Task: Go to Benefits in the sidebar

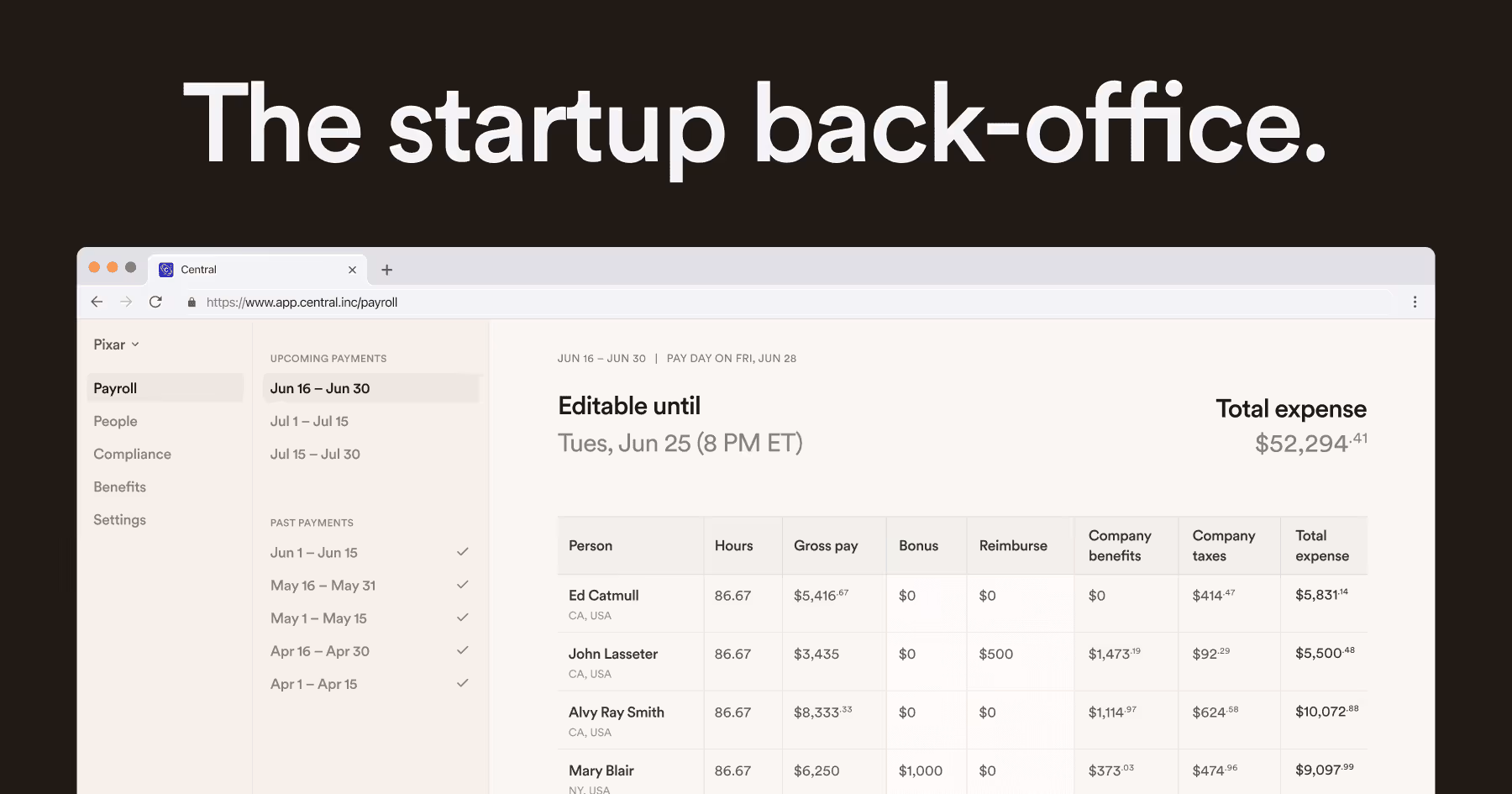Action: coord(119,486)
